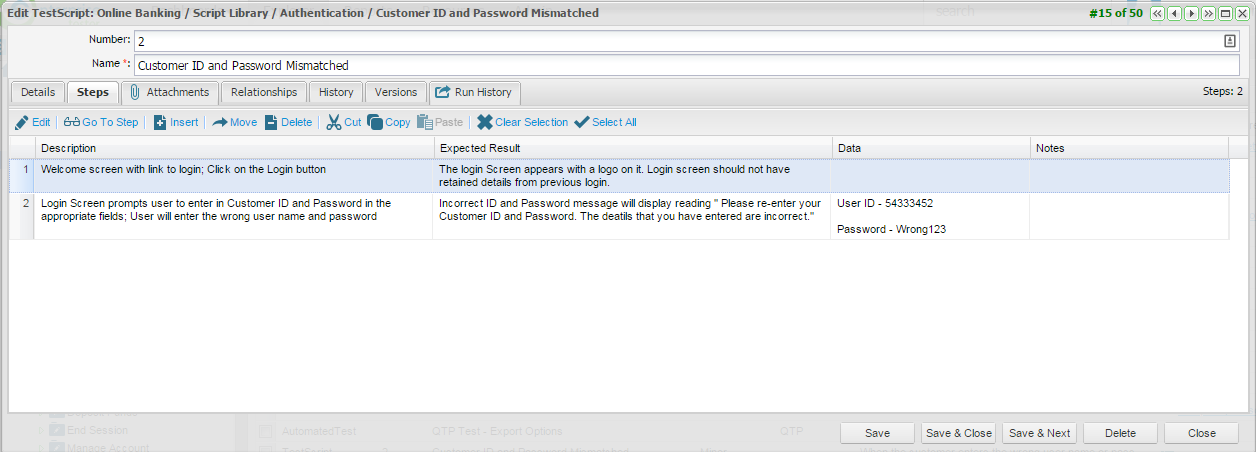The image size is (1256, 452).
Task: Jump to first record with double-left arrow
Action: [1158, 13]
